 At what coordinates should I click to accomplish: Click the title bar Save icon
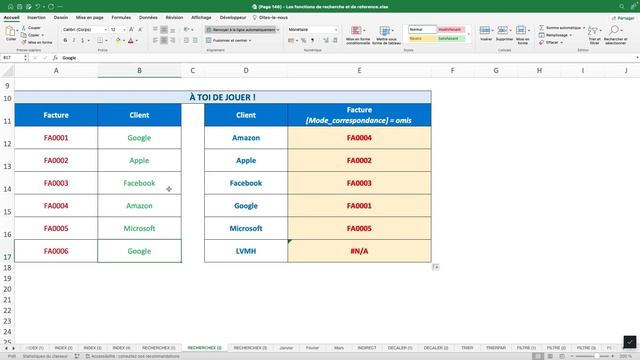pyautogui.click(x=20, y=7)
